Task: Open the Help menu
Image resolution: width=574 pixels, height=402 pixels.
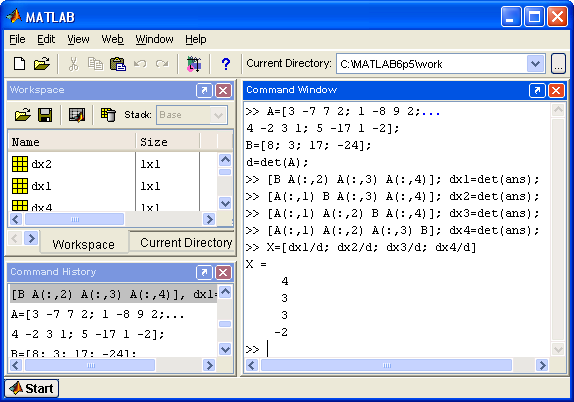Action: coord(195,39)
